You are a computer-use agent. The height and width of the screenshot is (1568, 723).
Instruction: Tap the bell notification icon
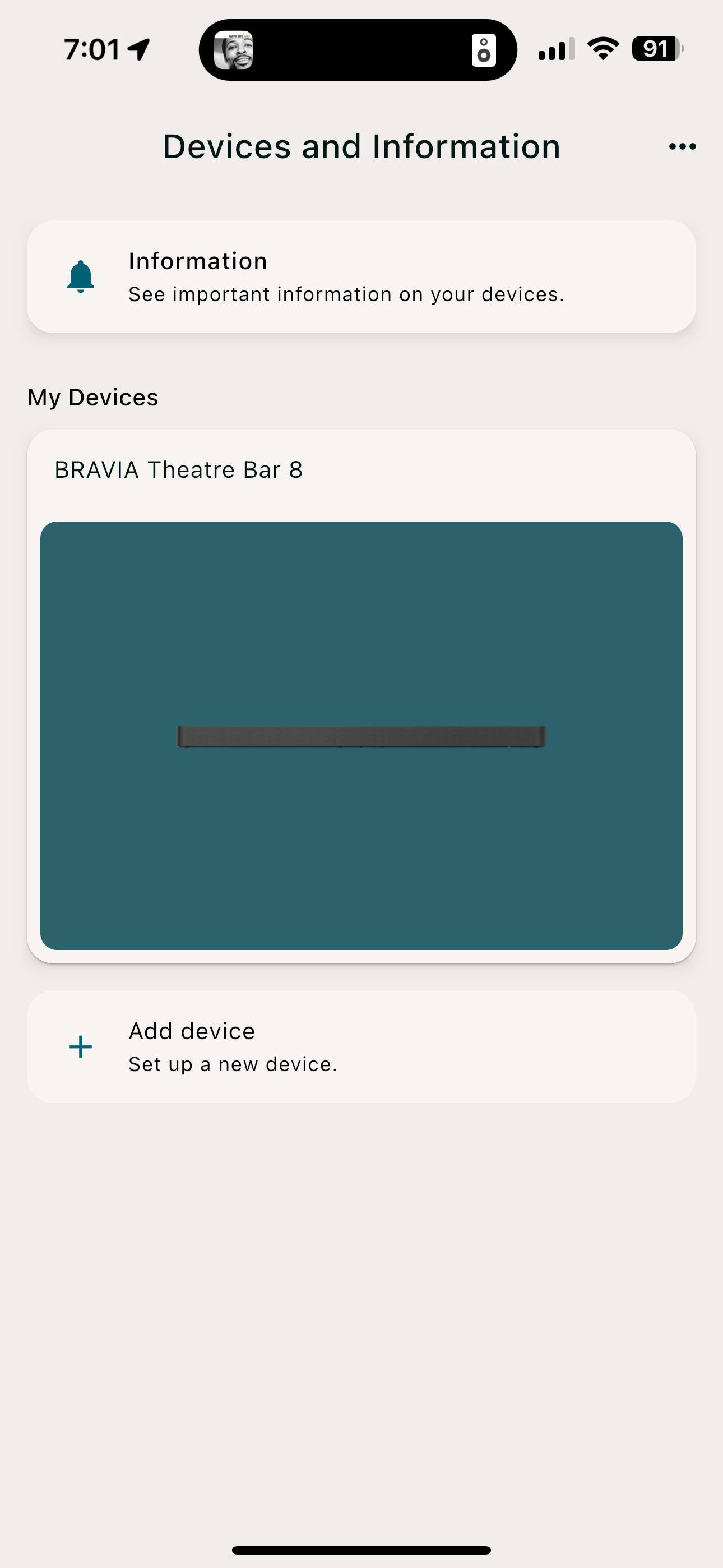click(x=80, y=277)
